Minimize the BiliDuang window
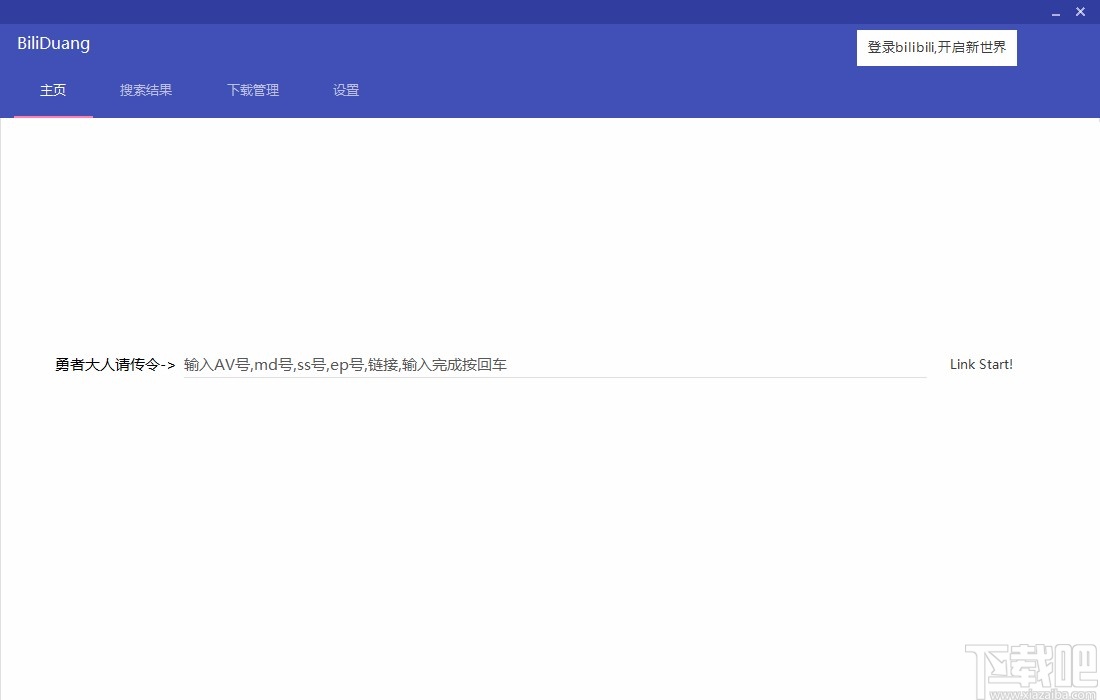Viewport: 1100px width, 700px height. (x=1055, y=12)
